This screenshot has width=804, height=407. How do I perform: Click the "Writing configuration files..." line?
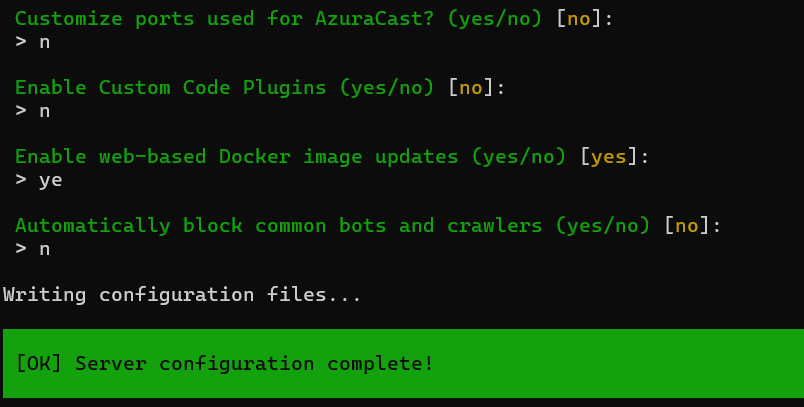tap(182, 295)
